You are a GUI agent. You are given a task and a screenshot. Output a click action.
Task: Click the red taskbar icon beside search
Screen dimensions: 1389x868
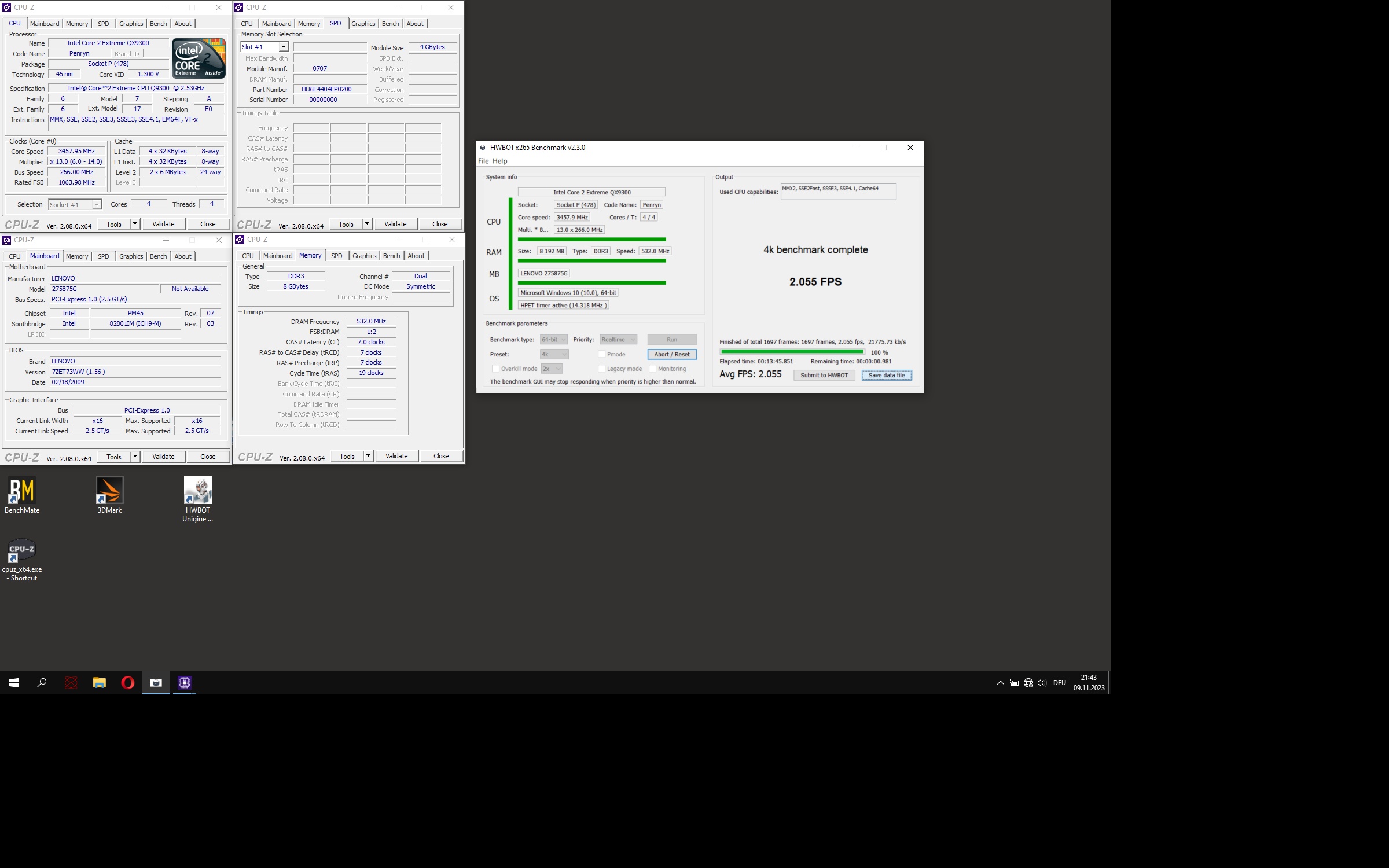[71, 683]
